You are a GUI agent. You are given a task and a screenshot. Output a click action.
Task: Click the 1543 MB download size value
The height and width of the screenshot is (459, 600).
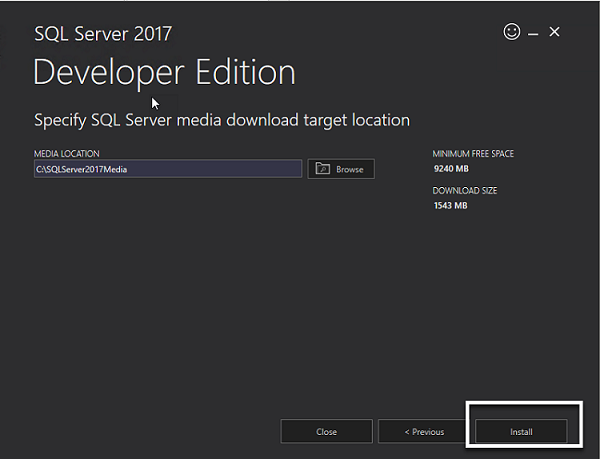click(450, 205)
